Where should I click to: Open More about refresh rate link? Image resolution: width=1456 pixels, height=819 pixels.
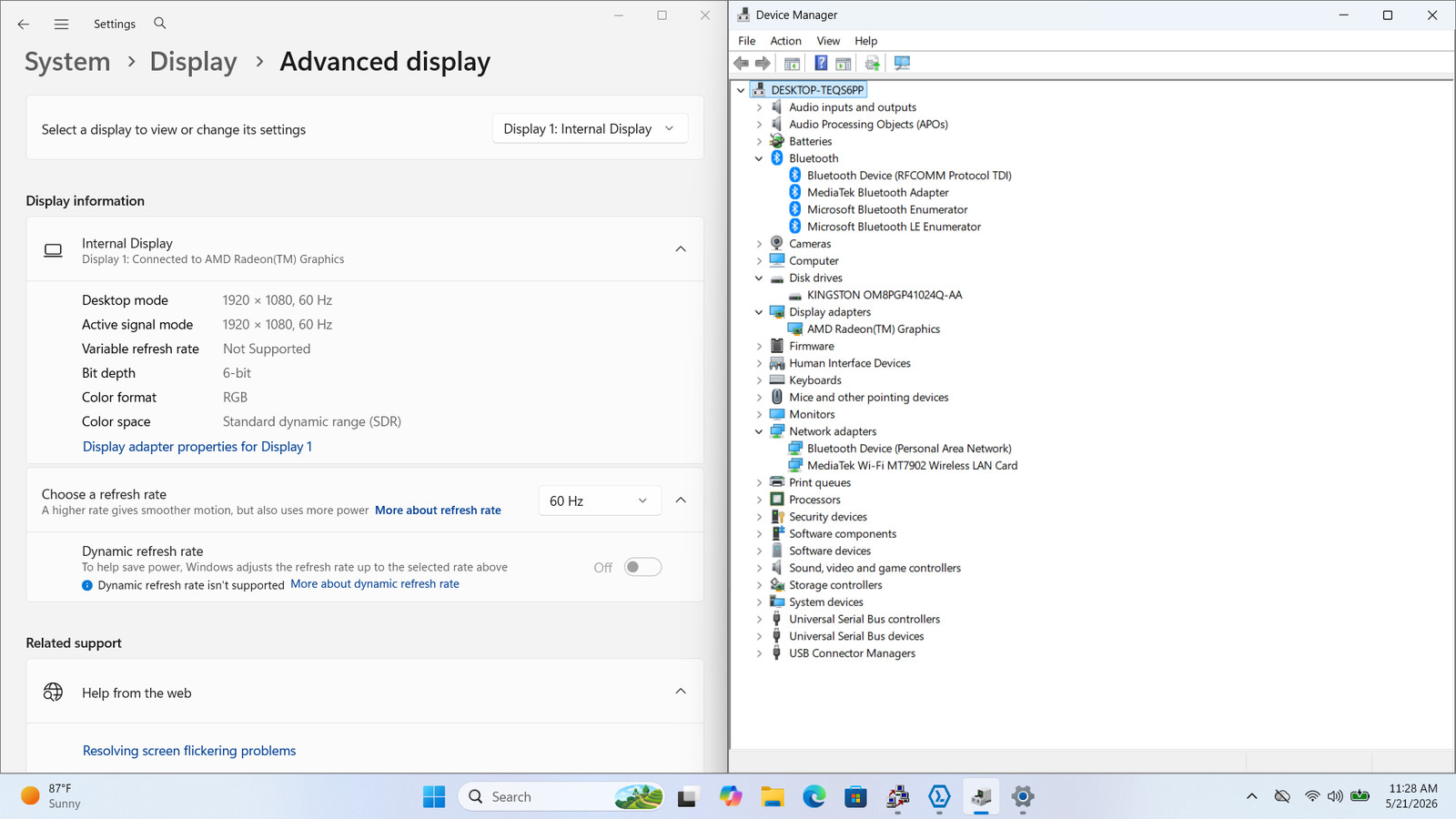click(x=438, y=511)
